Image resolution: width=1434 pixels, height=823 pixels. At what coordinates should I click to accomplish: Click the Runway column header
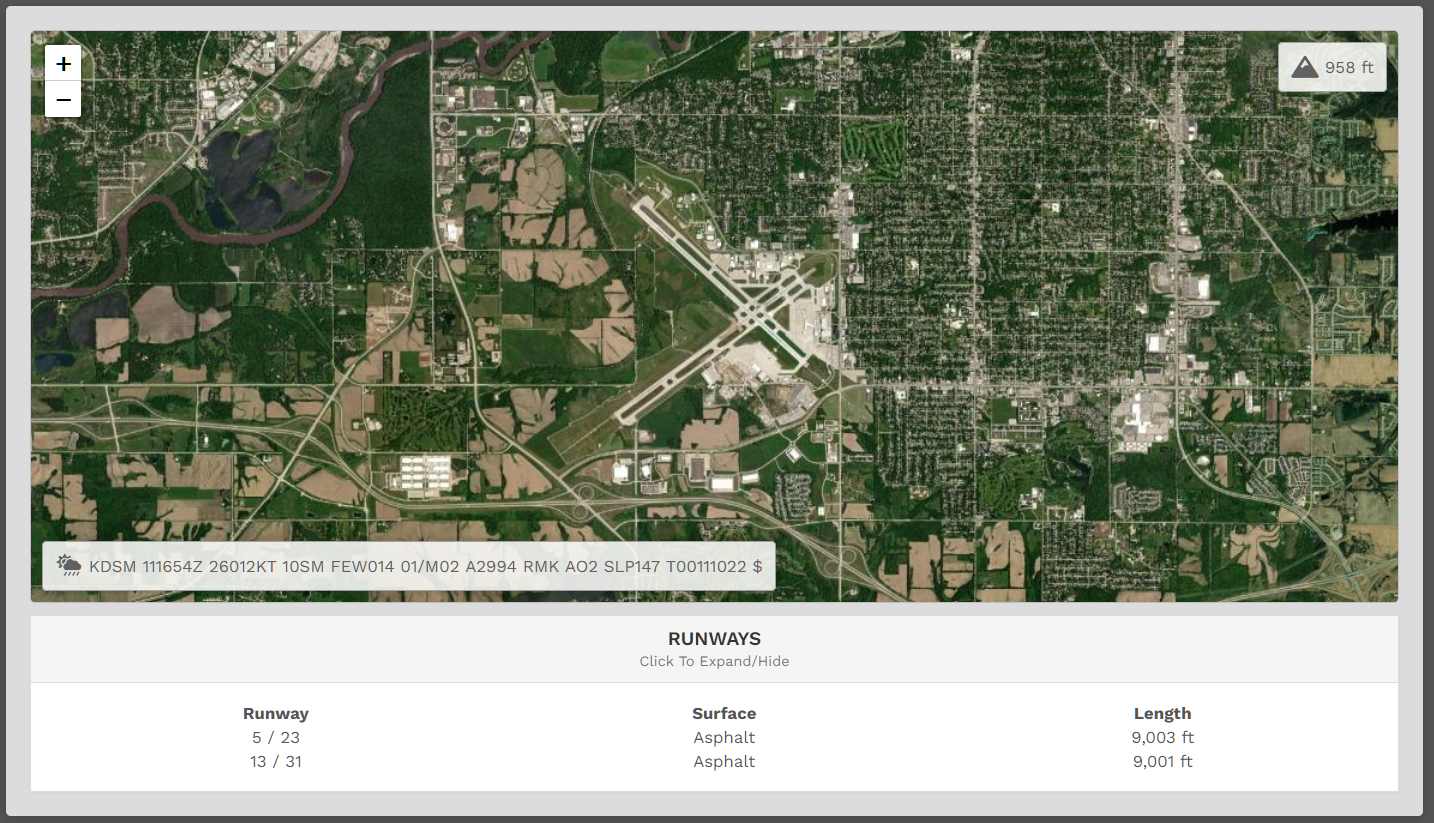pos(276,714)
